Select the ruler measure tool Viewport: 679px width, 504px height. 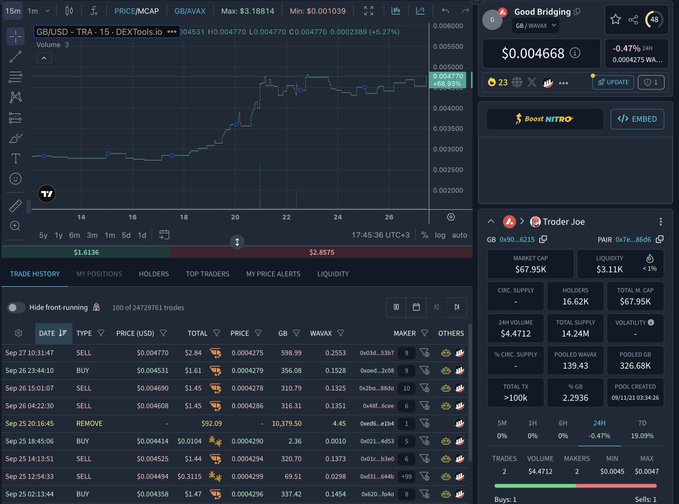[16, 206]
